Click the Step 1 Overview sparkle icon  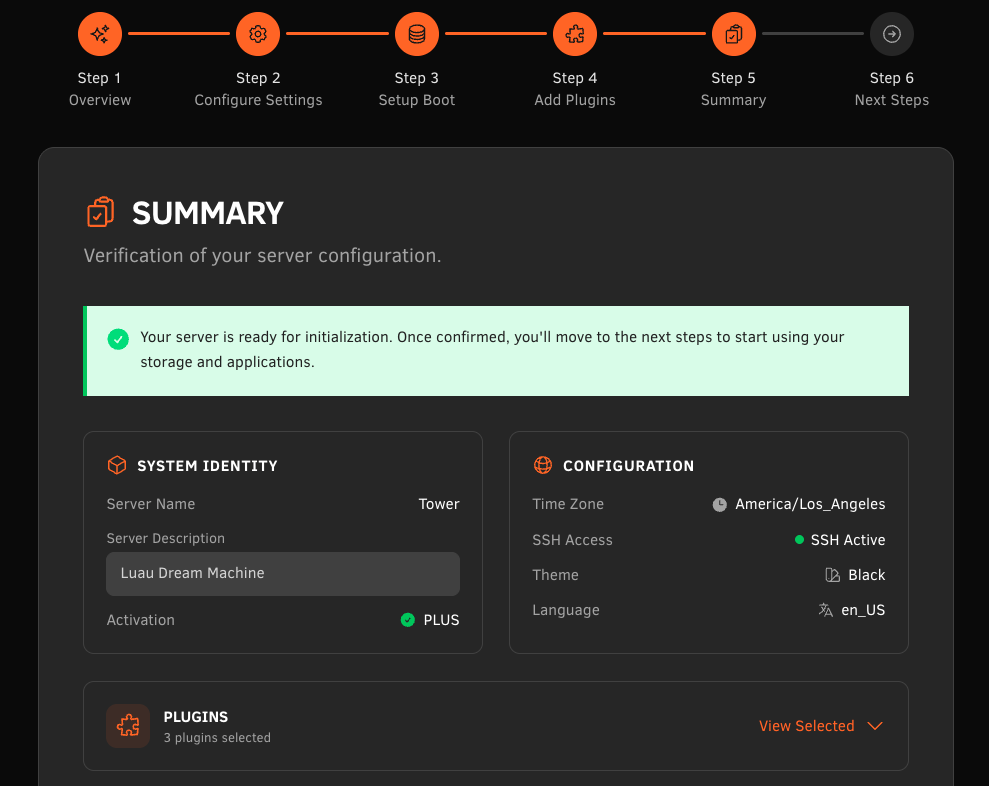100,34
